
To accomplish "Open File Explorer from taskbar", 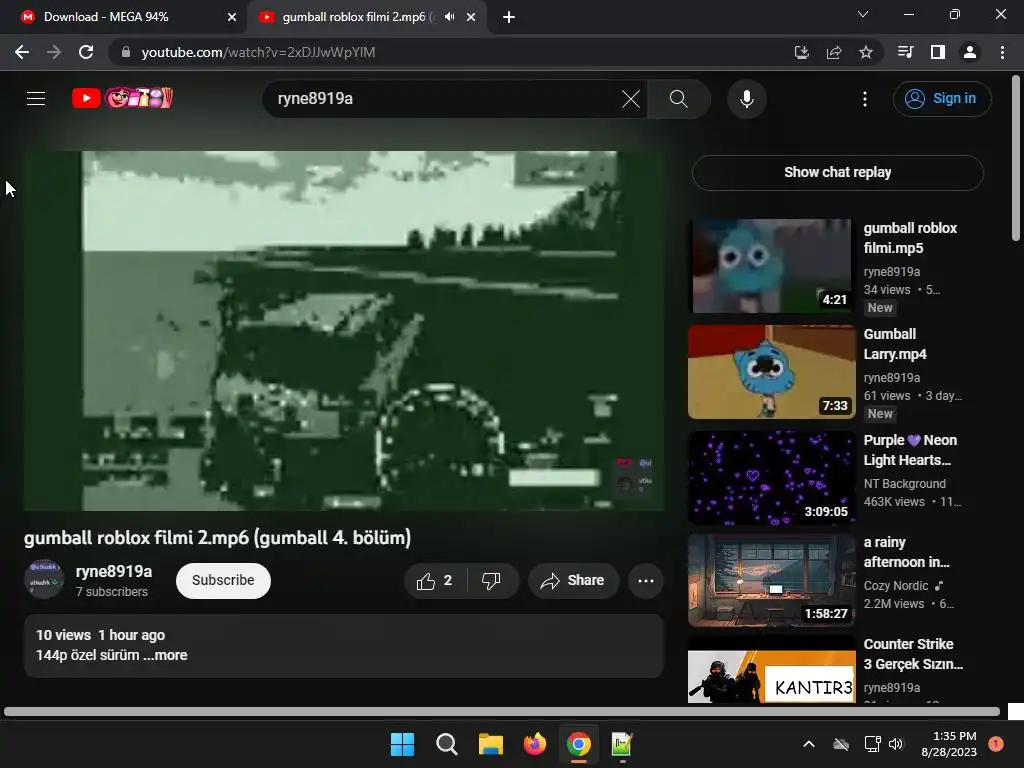I will (490, 744).
